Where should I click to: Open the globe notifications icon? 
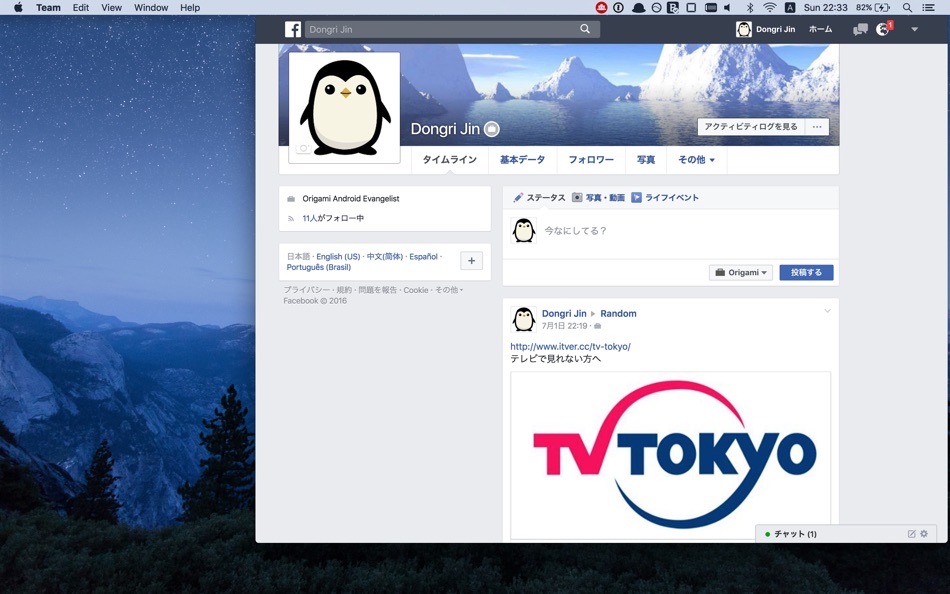pyautogui.click(x=883, y=29)
